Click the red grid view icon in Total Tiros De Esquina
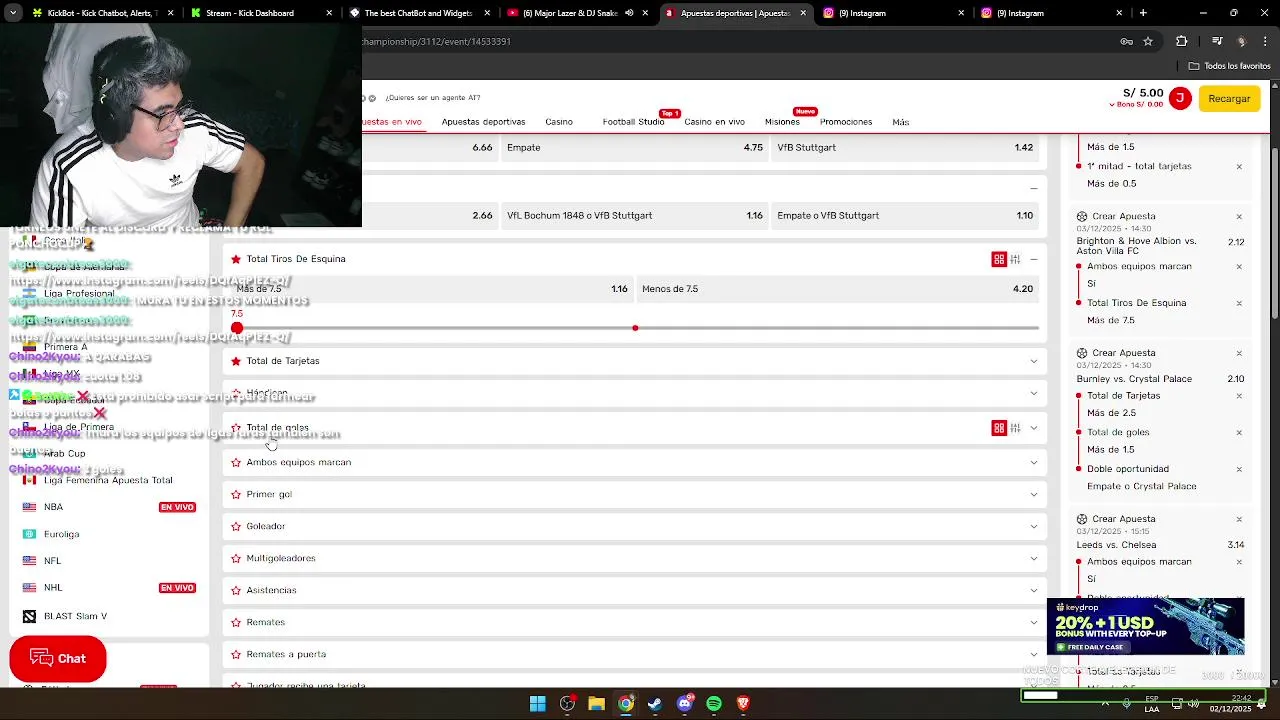 (998, 259)
